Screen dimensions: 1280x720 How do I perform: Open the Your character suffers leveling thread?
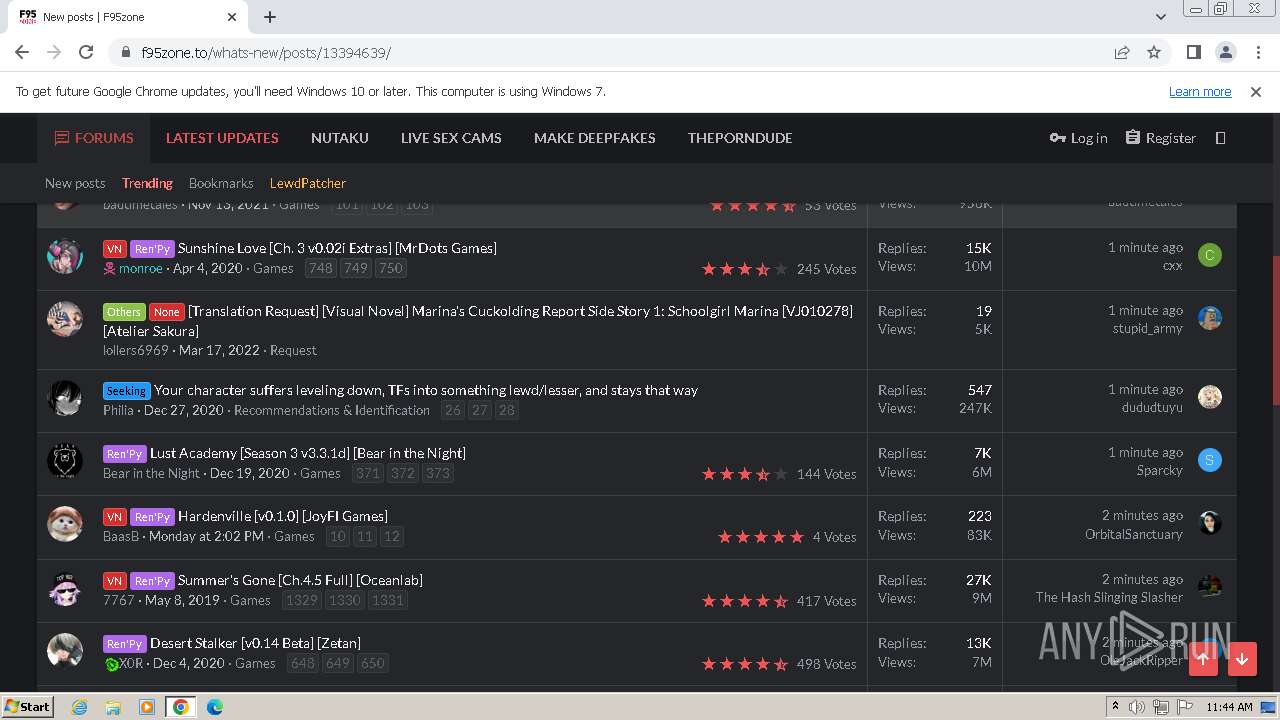426,390
